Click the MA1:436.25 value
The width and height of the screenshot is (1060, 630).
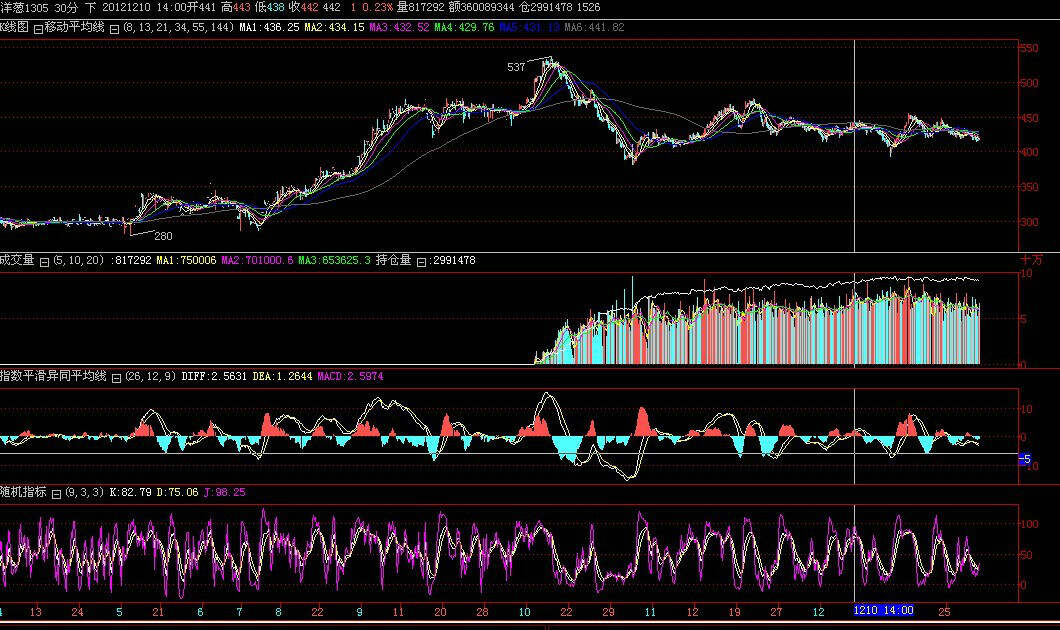tap(269, 28)
